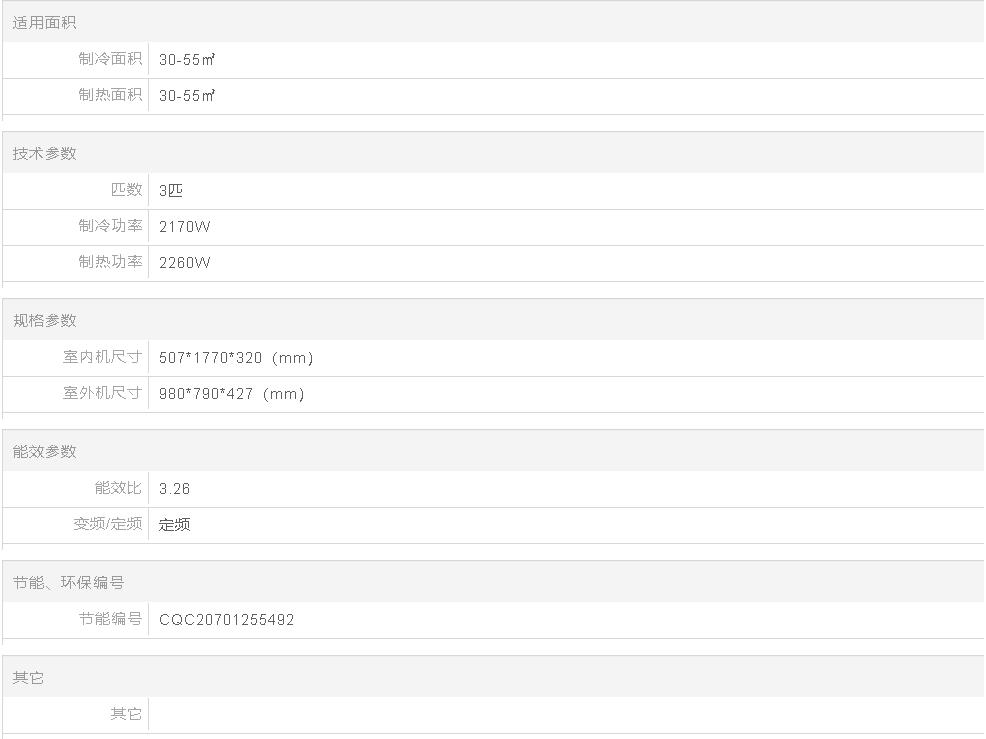Image resolution: width=986 pixels, height=739 pixels.
Task: Click the 节能、环保编号 section header
Action: [x=68, y=582]
